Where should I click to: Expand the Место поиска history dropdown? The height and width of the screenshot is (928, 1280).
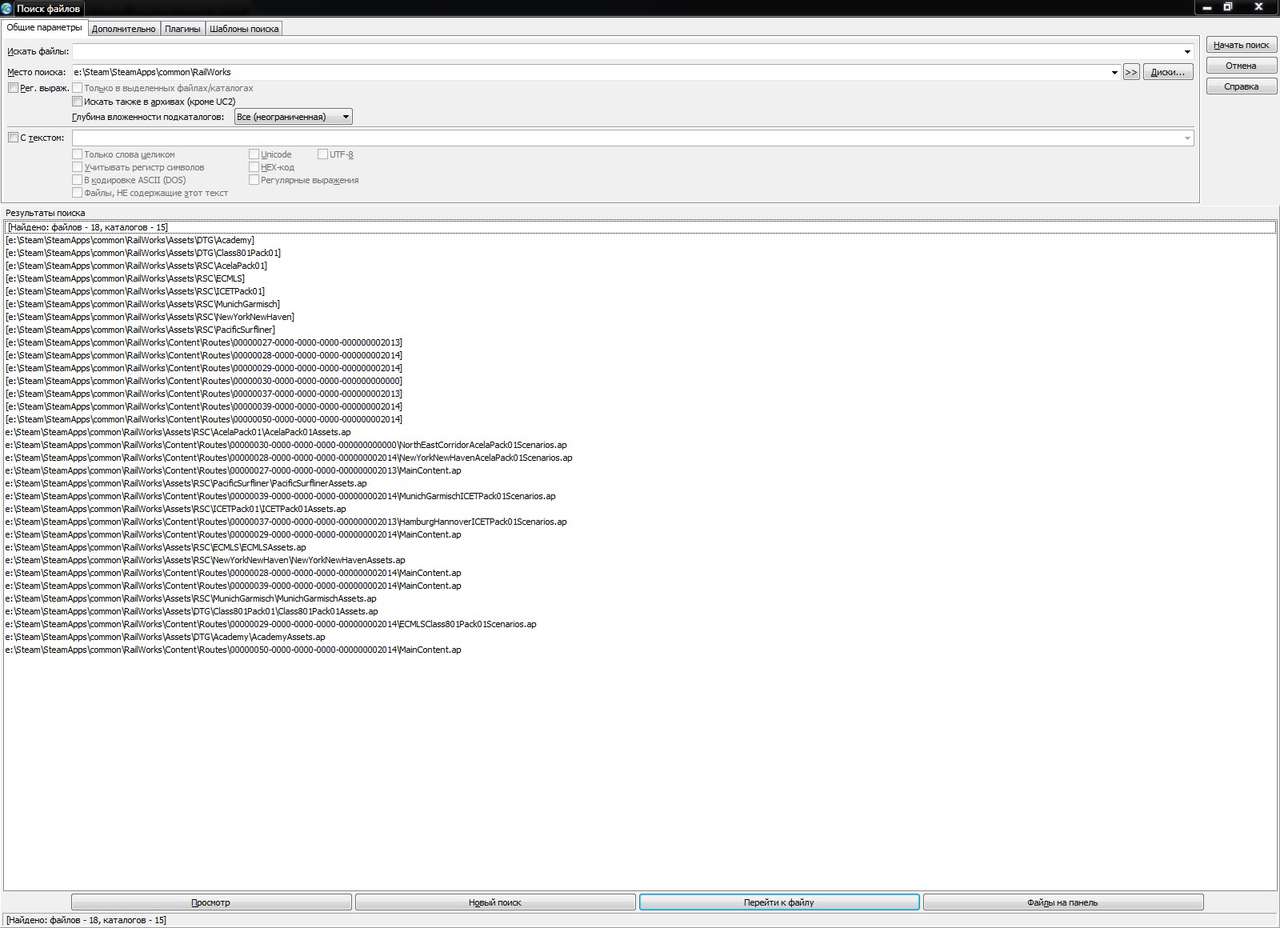pyautogui.click(x=1115, y=72)
